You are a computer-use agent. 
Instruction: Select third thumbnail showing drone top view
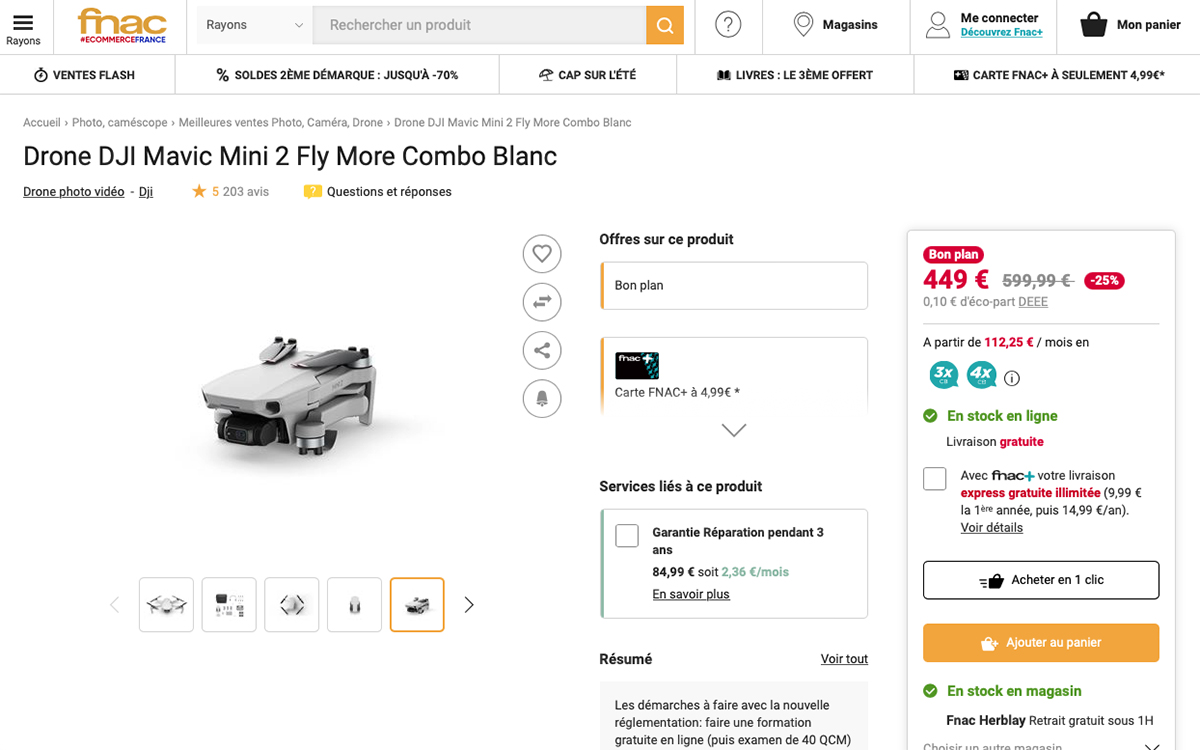coord(292,604)
